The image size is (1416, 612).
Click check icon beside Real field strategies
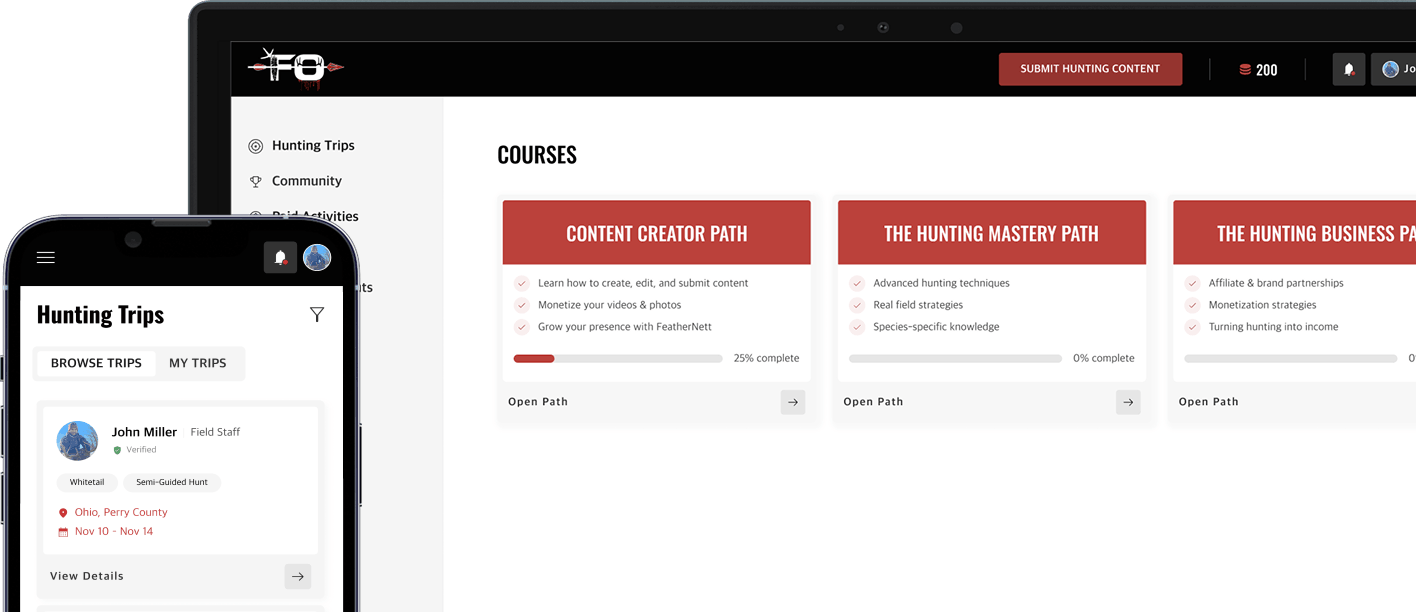(856, 305)
